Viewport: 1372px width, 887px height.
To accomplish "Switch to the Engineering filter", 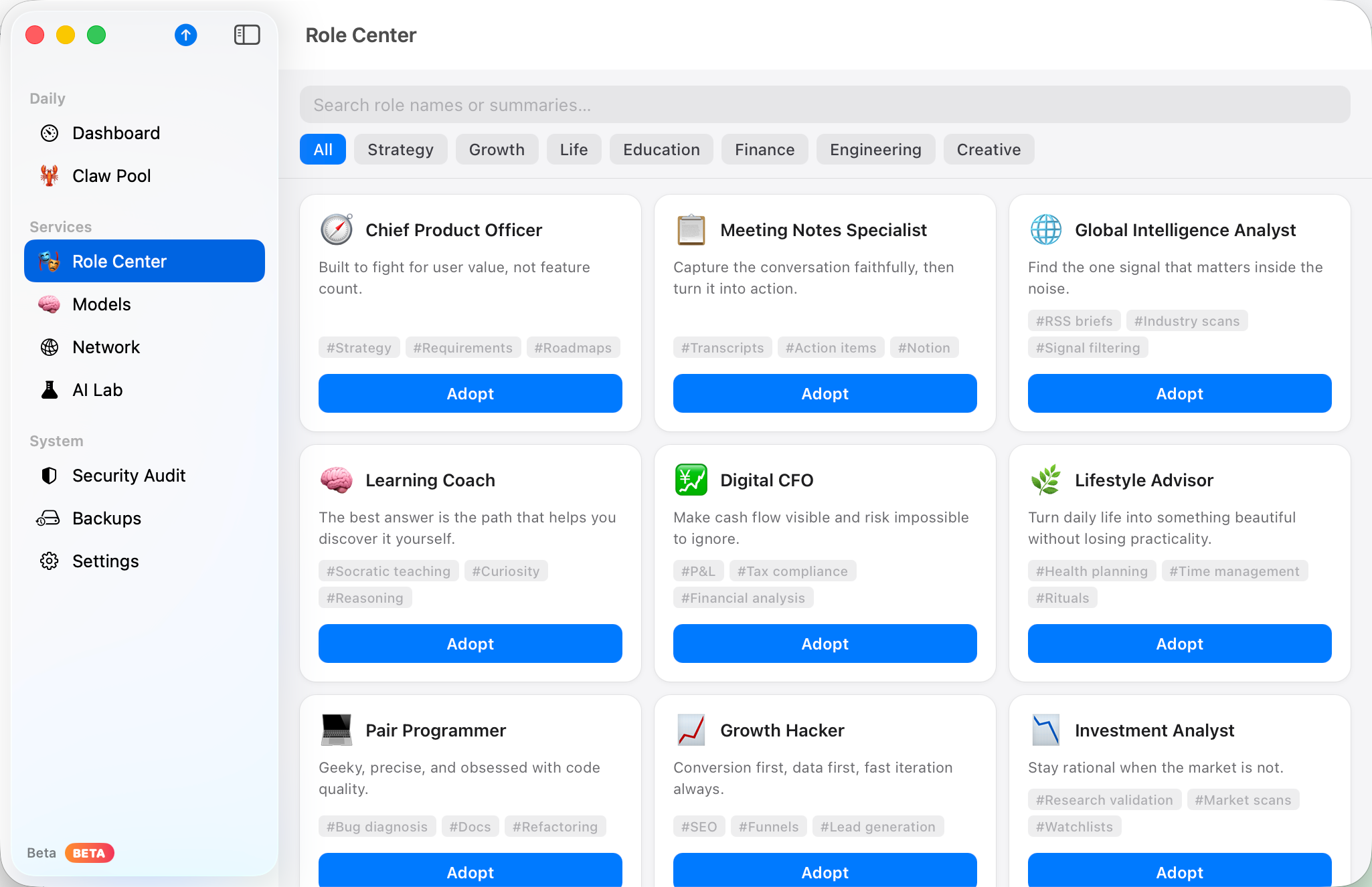I will 875,149.
